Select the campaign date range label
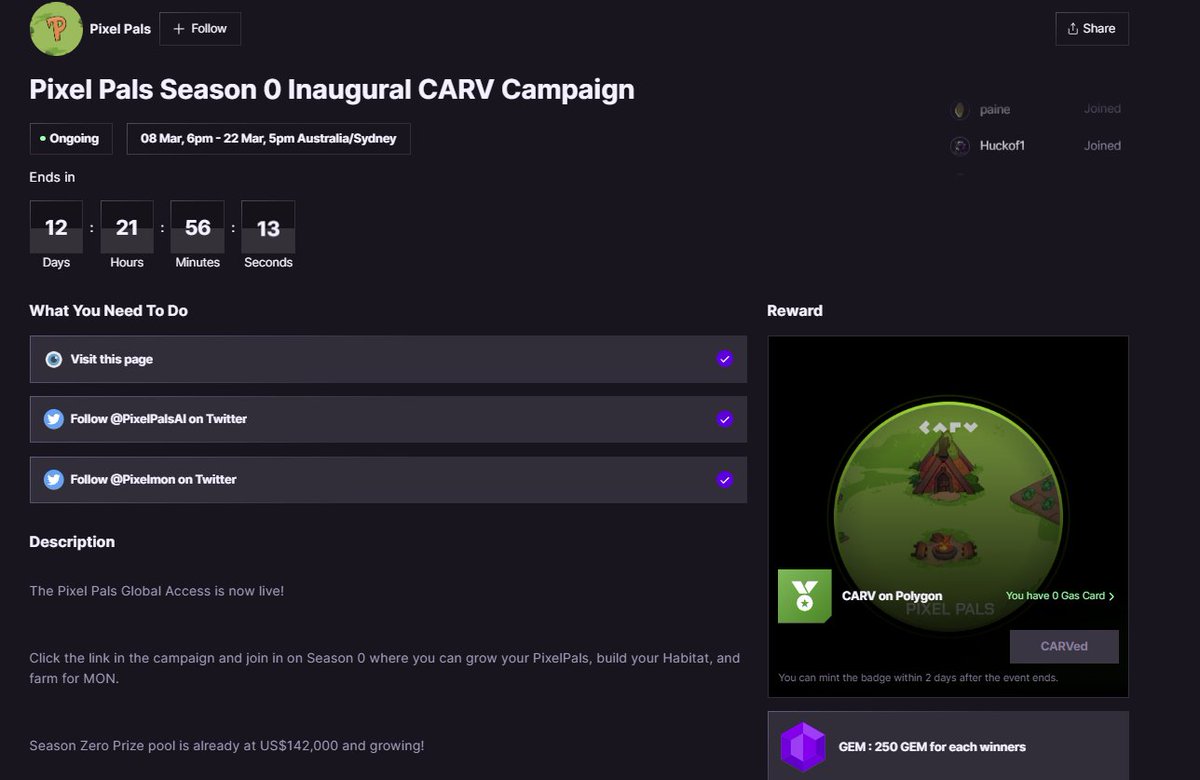Image resolution: width=1200 pixels, height=780 pixels. pyautogui.click(x=268, y=139)
